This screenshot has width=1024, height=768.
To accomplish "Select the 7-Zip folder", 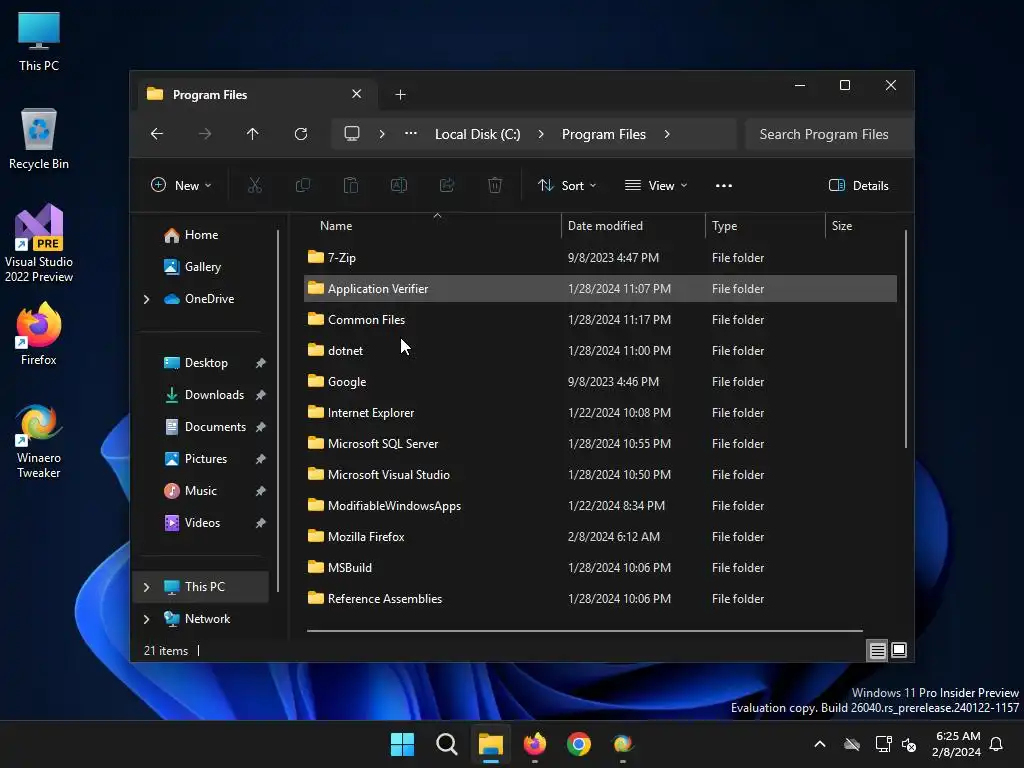I will [x=600, y=258].
